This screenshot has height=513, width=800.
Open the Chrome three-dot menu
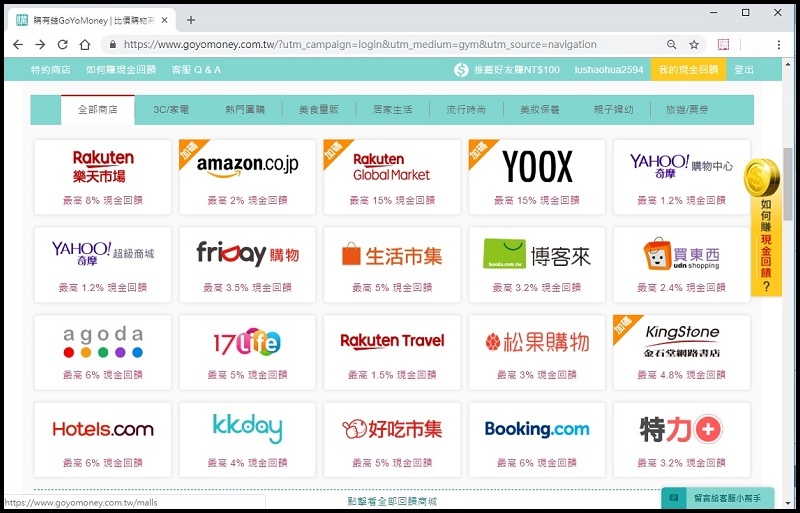778,45
